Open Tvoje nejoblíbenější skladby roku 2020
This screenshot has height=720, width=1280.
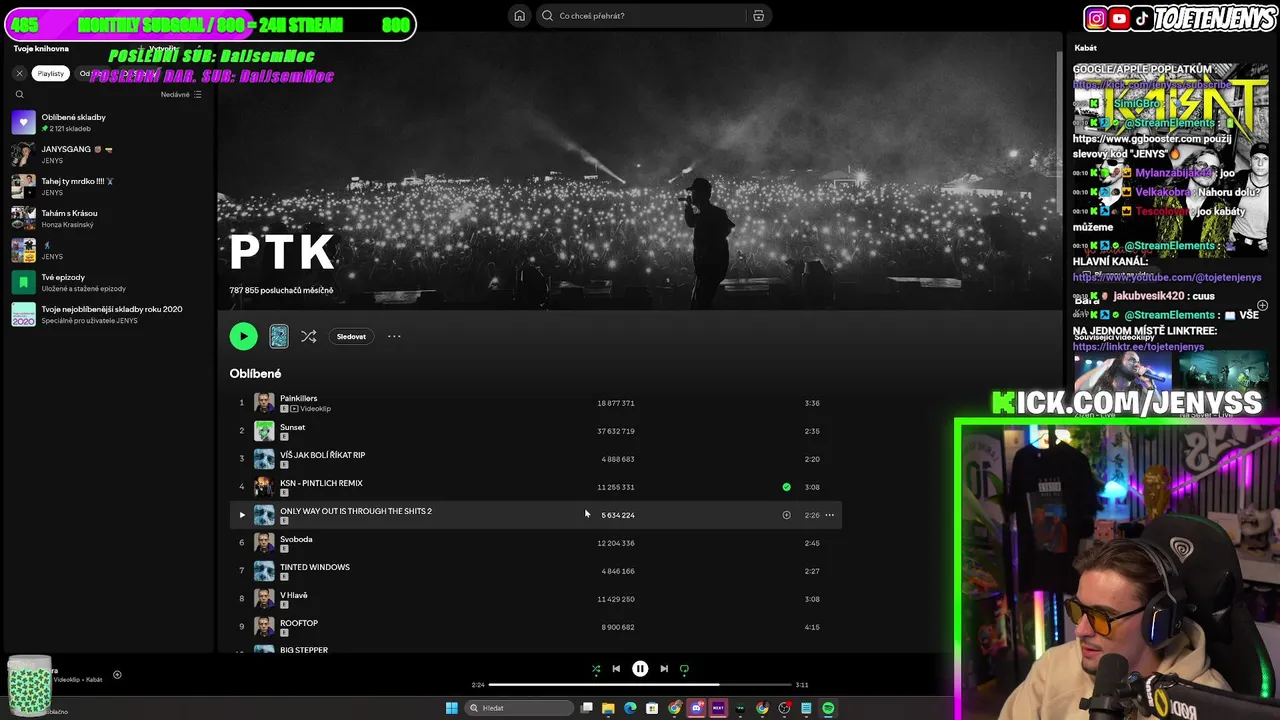click(110, 314)
